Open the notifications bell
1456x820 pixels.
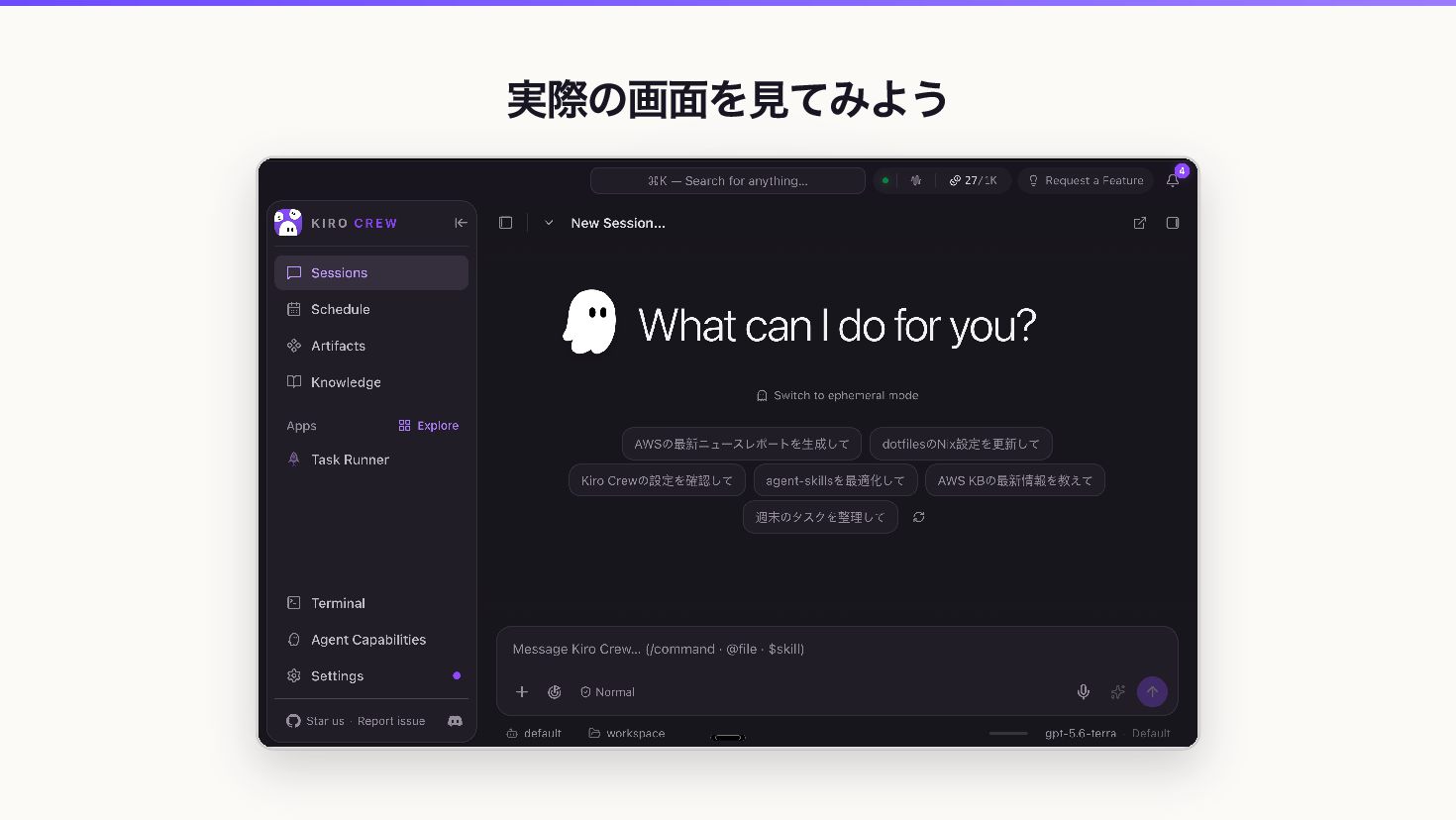[1173, 180]
